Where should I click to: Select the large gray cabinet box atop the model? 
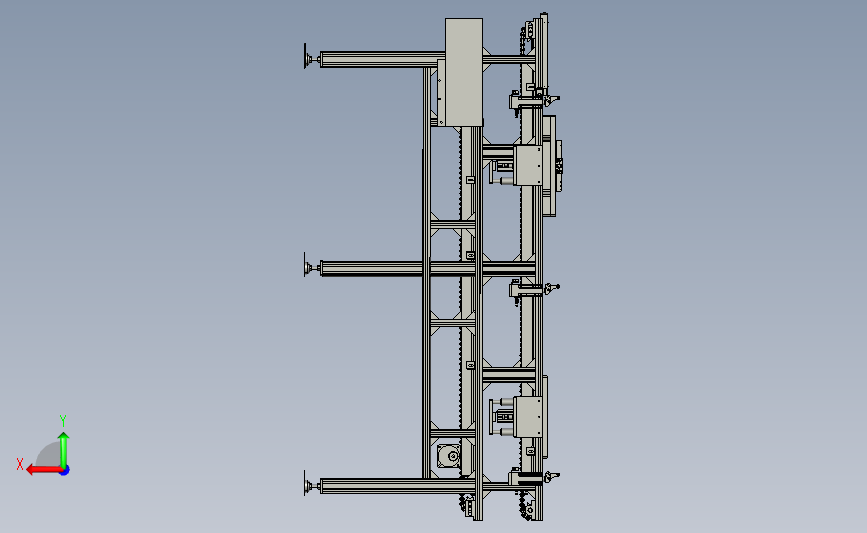tap(463, 72)
